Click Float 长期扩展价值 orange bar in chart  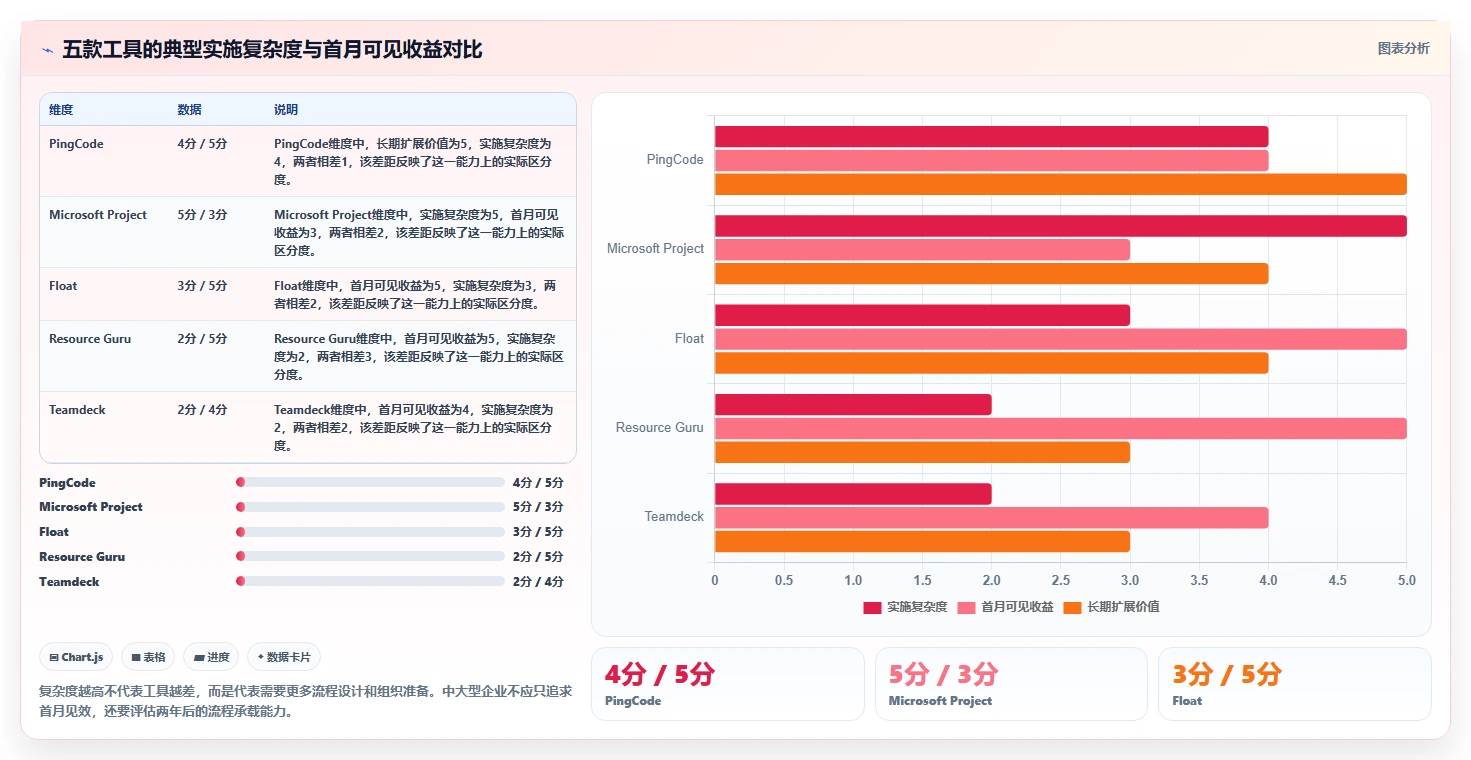pos(991,363)
